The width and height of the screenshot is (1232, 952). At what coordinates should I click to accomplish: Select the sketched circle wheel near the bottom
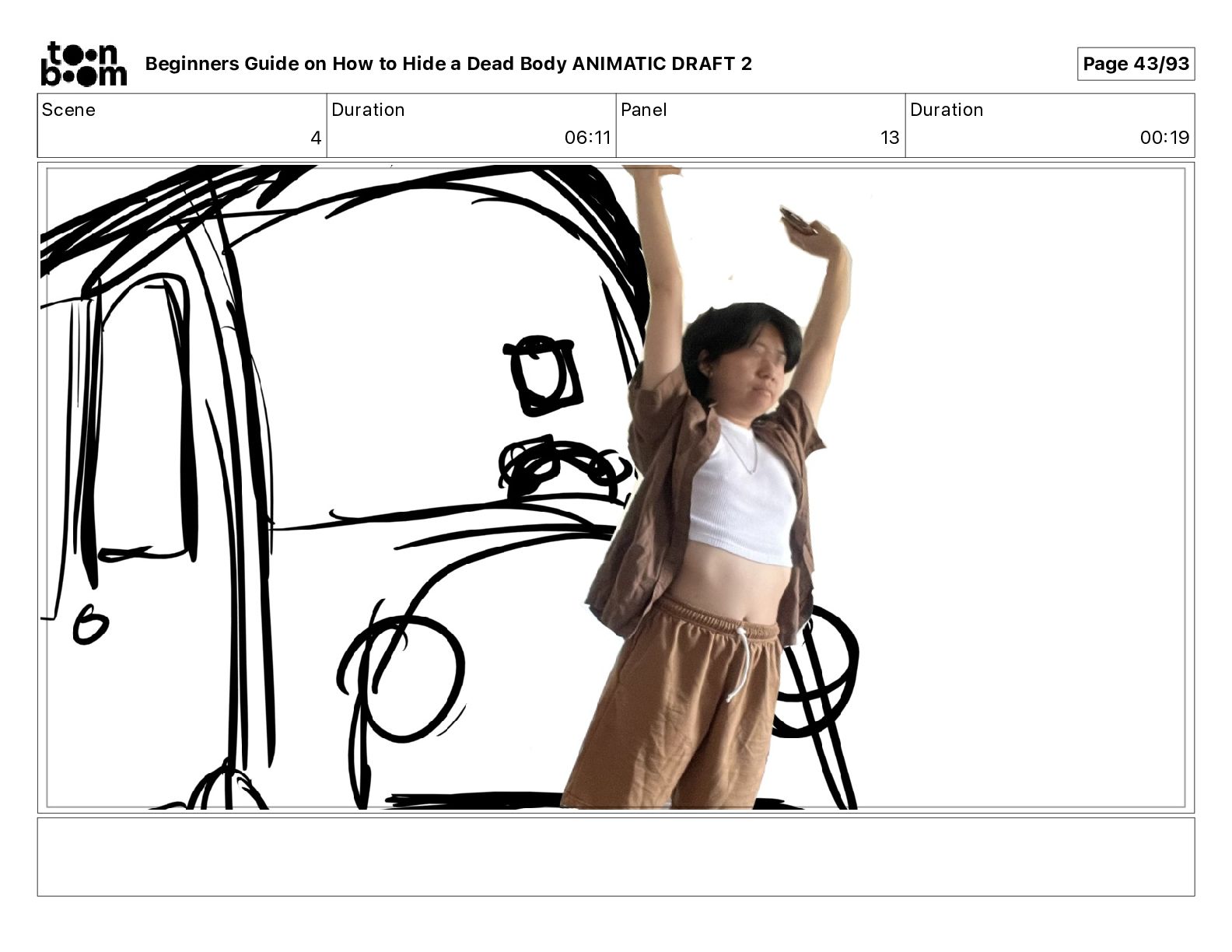click(412, 677)
